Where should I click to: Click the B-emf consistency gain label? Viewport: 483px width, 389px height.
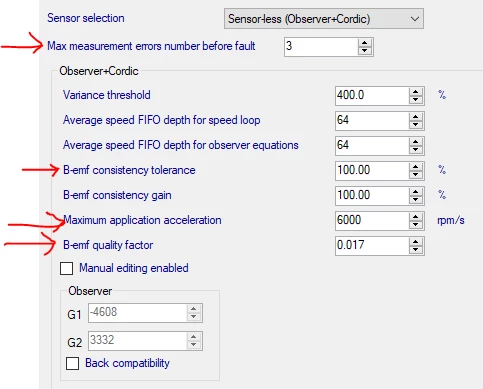click(117, 195)
